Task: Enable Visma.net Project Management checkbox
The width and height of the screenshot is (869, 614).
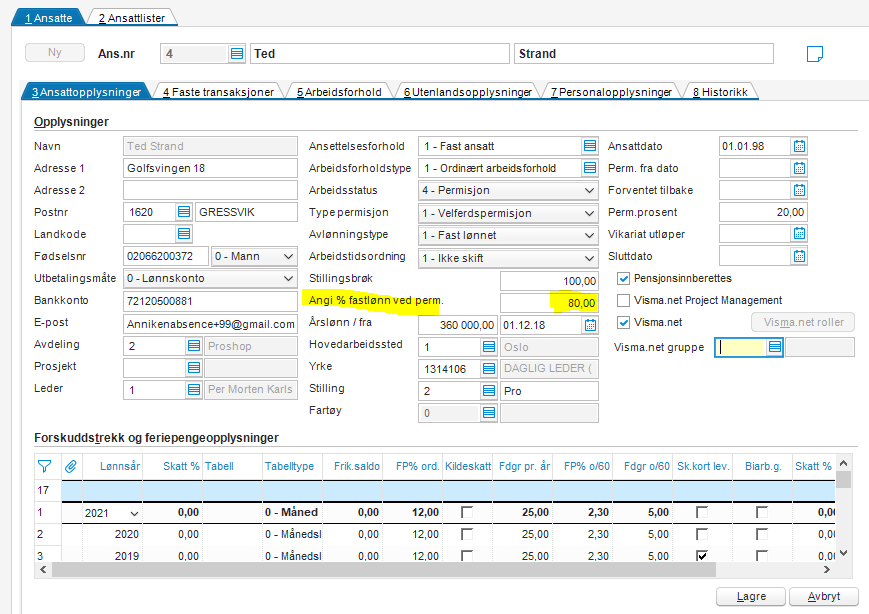Action: click(624, 300)
